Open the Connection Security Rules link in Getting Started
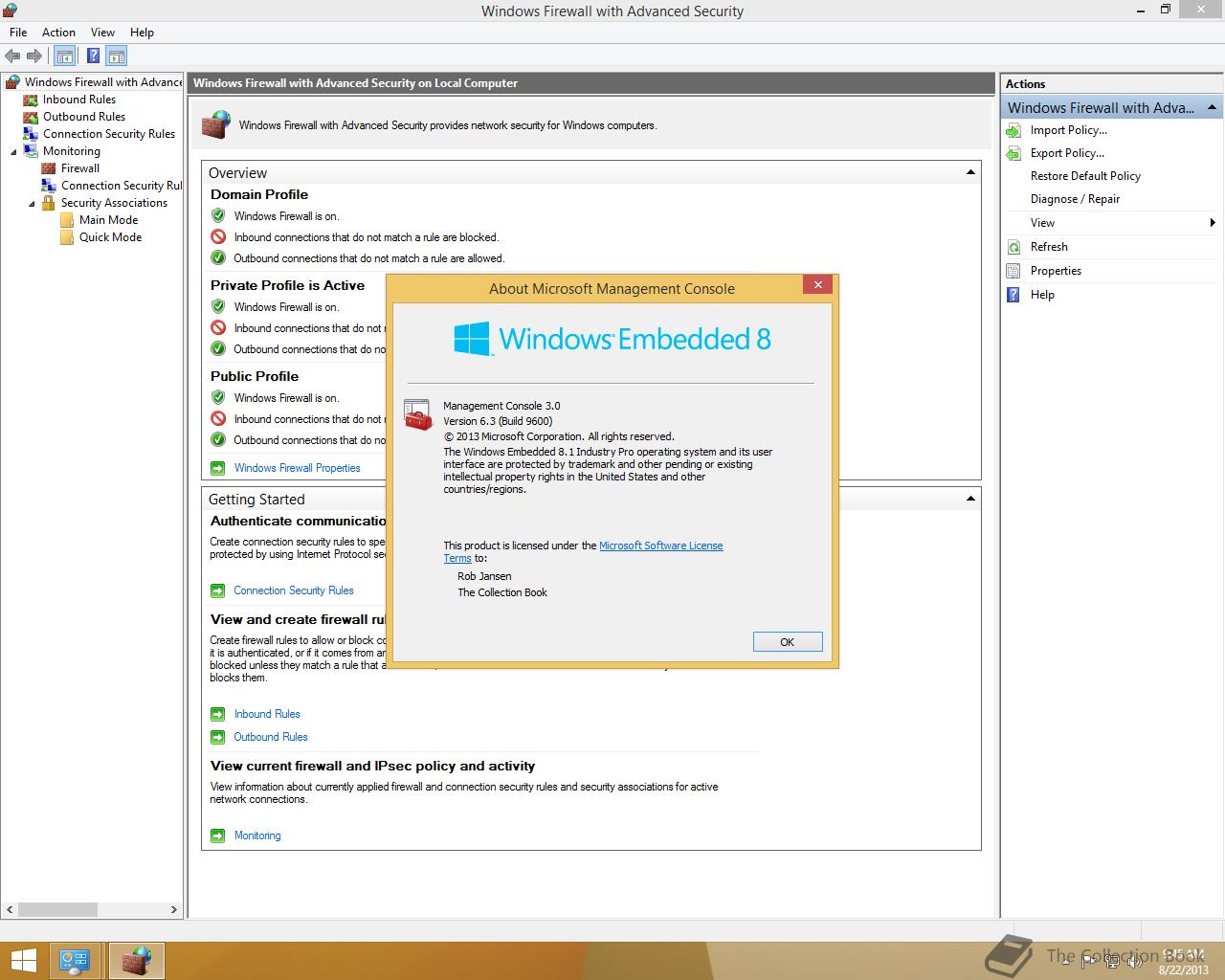This screenshot has height=980, width=1225. [x=294, y=590]
